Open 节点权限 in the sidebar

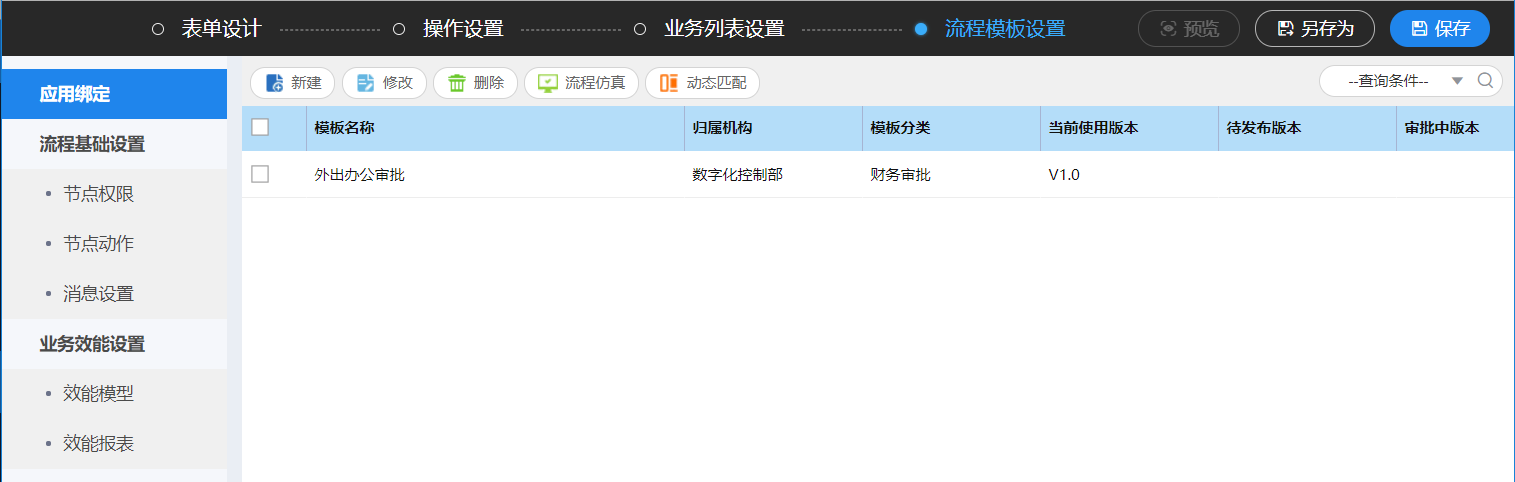[114, 194]
